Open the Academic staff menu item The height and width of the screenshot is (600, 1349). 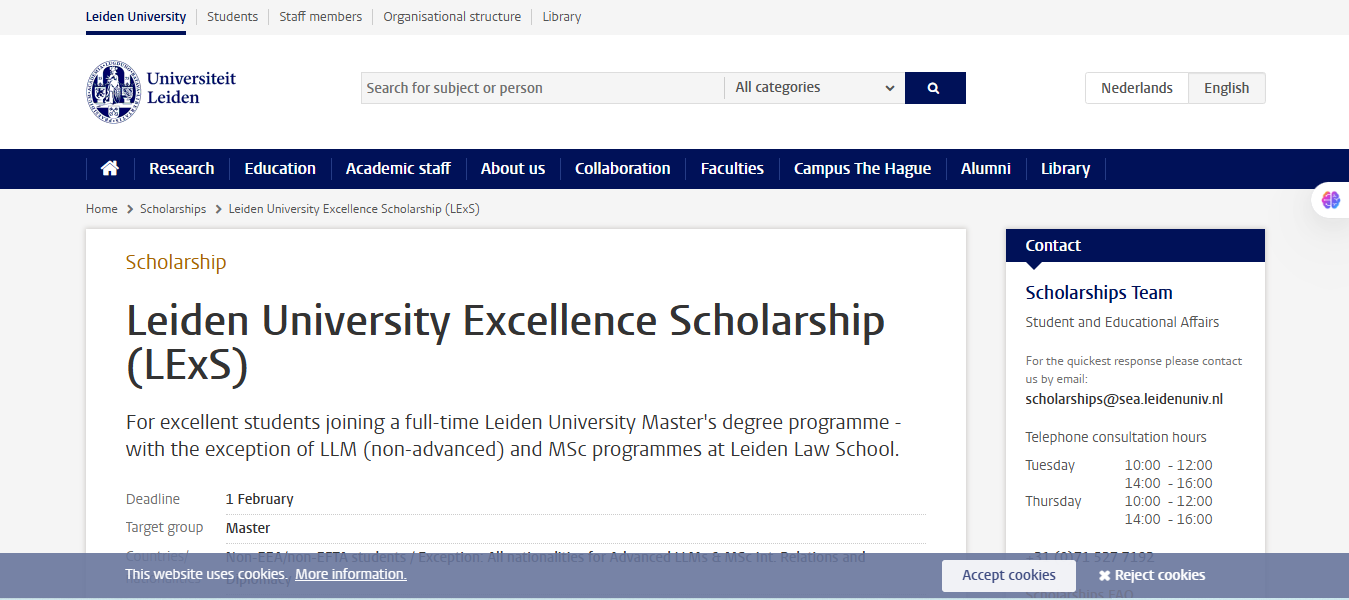click(398, 168)
